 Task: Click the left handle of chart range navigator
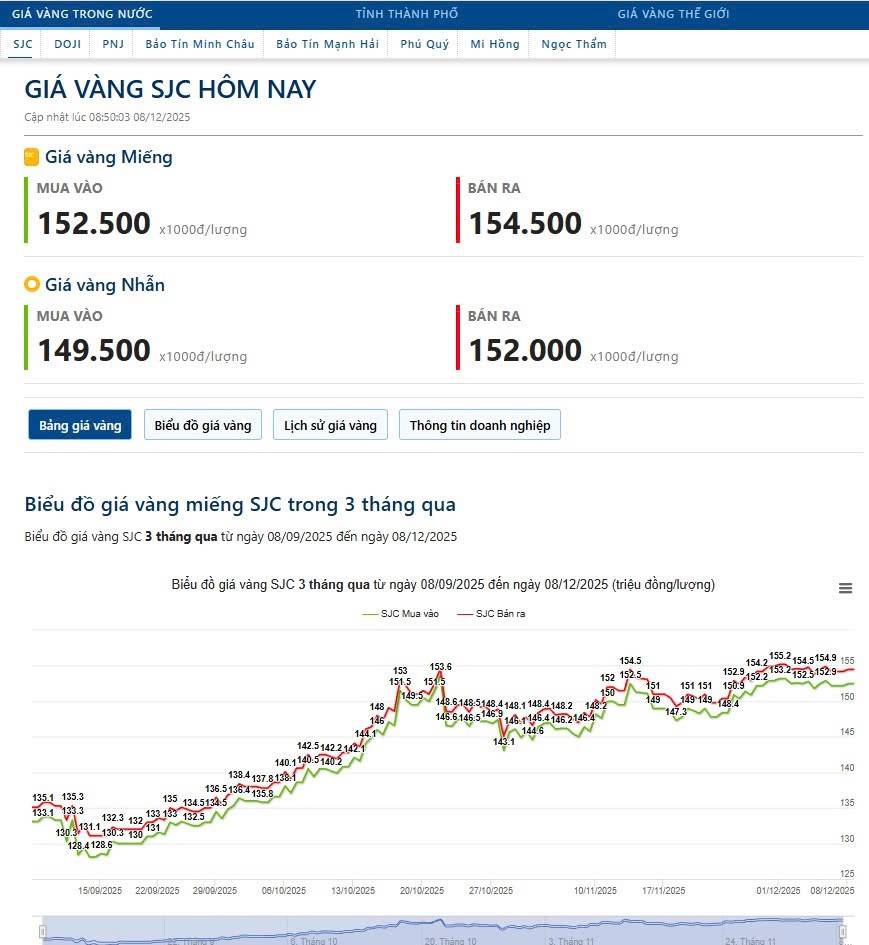click(43, 932)
